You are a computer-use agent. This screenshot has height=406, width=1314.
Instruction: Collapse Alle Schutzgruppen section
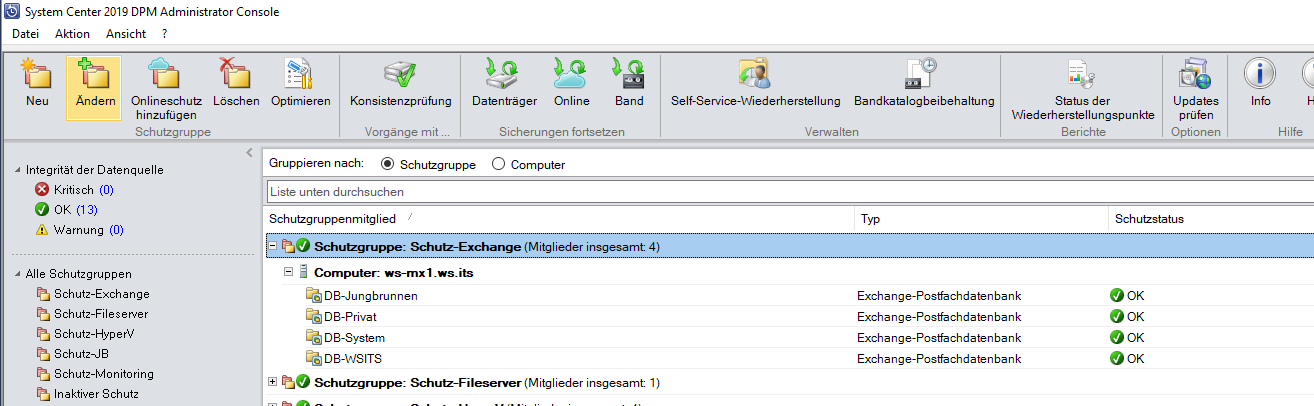click(17, 274)
